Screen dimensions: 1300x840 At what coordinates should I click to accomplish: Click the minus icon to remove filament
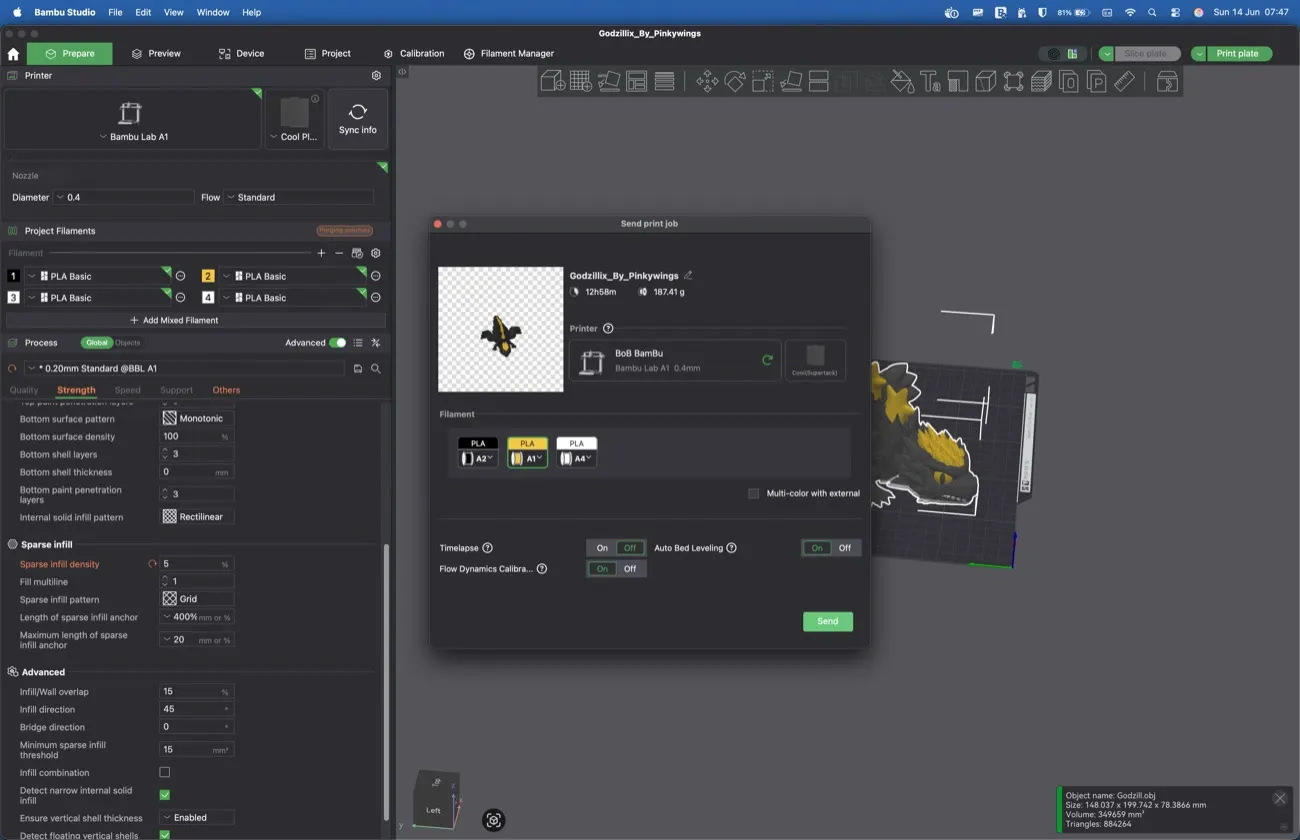click(339, 253)
